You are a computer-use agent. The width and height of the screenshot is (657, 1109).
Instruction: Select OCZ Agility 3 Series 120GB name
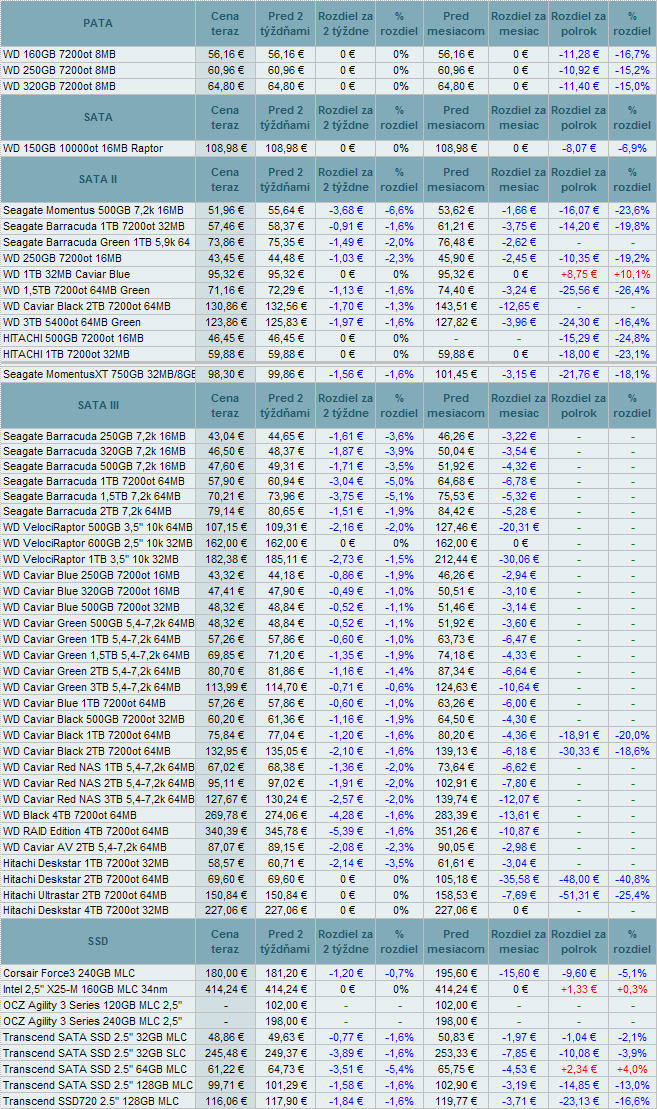tap(93, 1006)
